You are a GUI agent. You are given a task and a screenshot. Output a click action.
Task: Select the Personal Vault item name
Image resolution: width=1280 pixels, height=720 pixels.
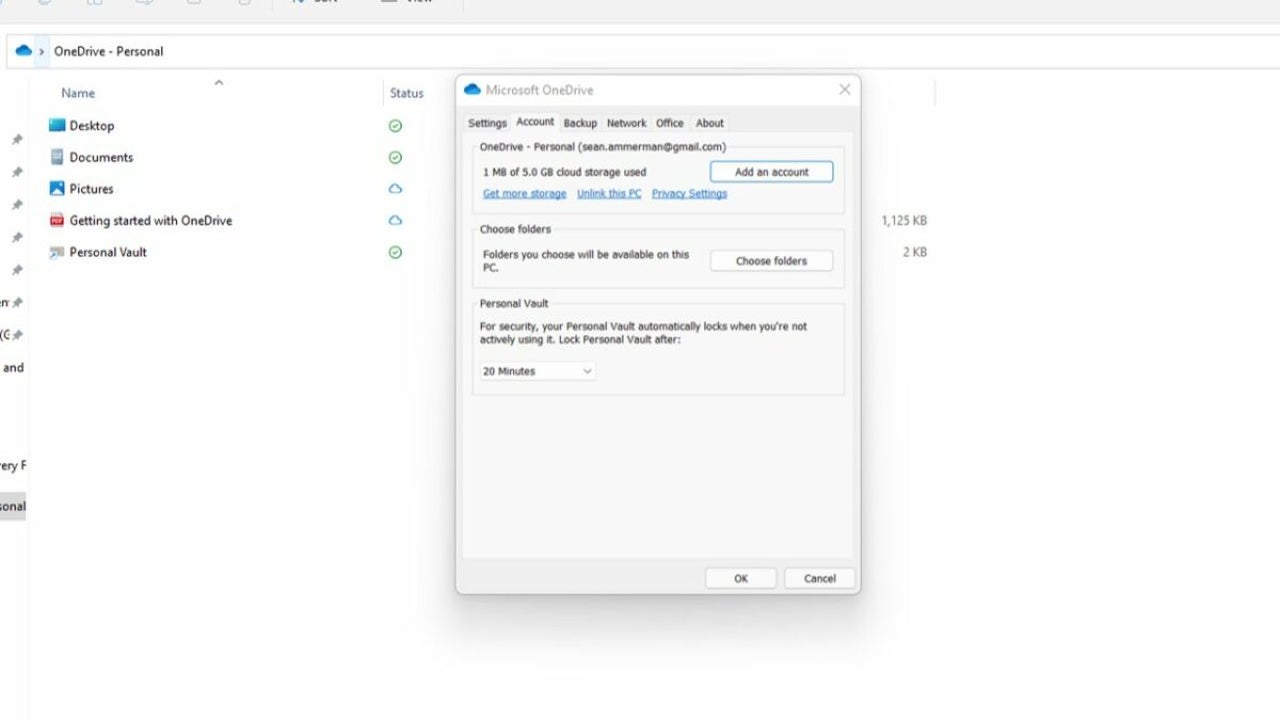(108, 252)
